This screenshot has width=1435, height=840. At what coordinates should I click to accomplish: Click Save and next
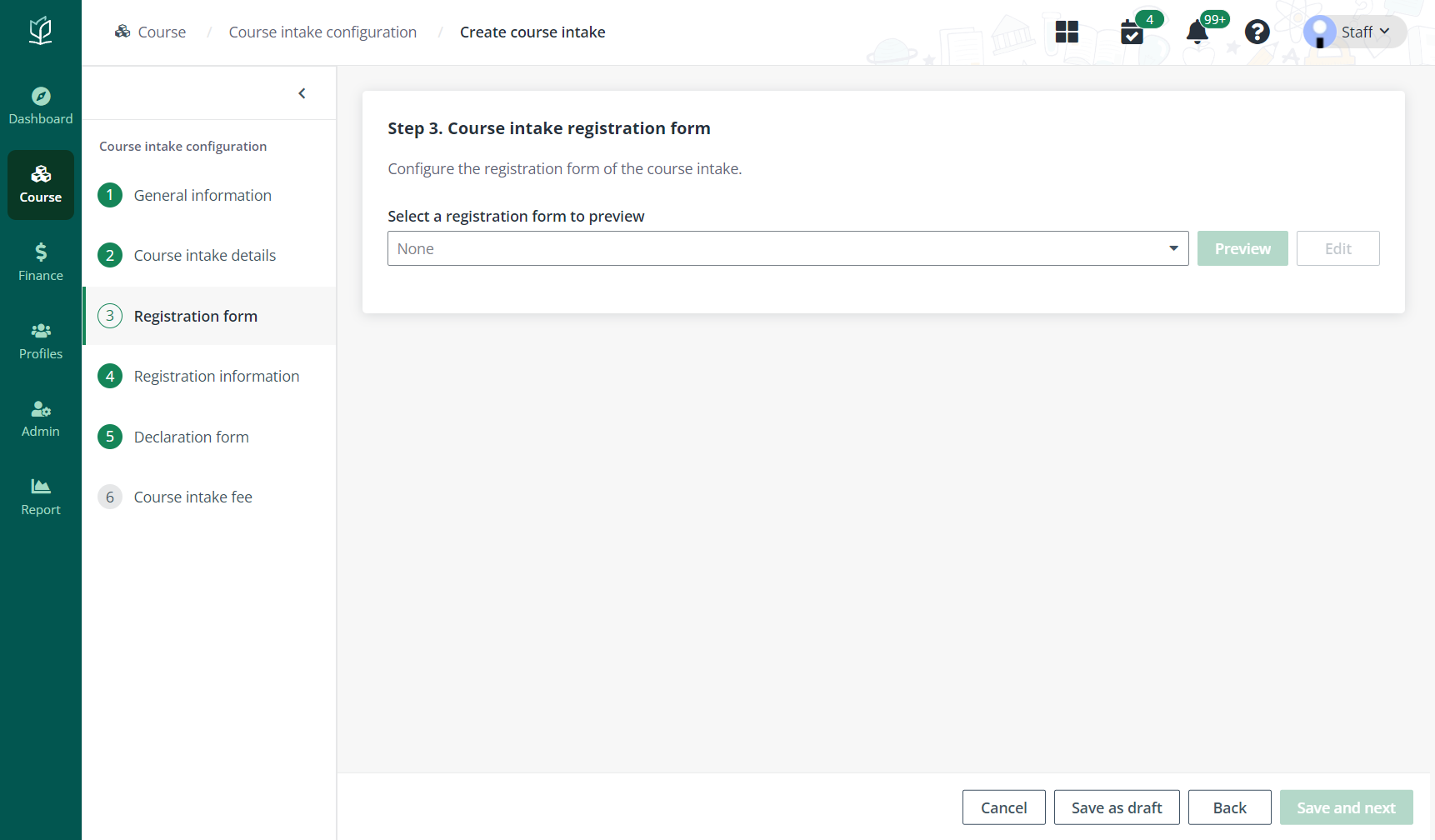(x=1346, y=807)
